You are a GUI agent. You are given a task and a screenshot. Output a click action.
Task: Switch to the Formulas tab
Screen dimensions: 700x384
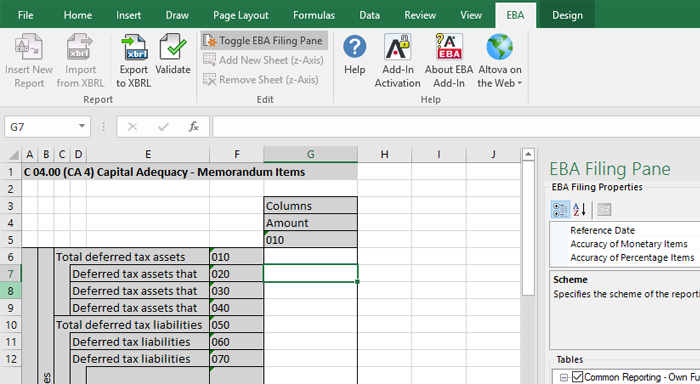coord(314,15)
